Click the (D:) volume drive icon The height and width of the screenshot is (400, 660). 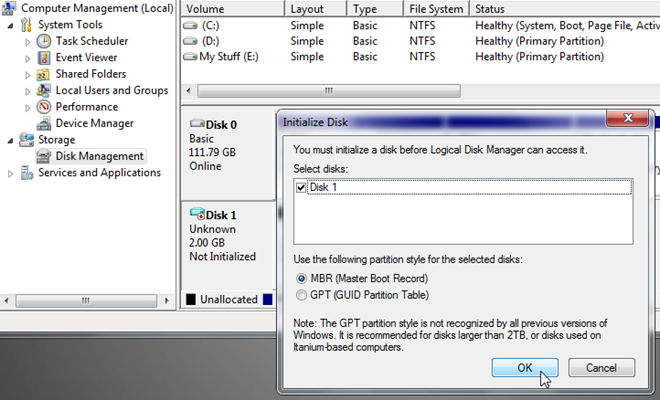tap(190, 41)
